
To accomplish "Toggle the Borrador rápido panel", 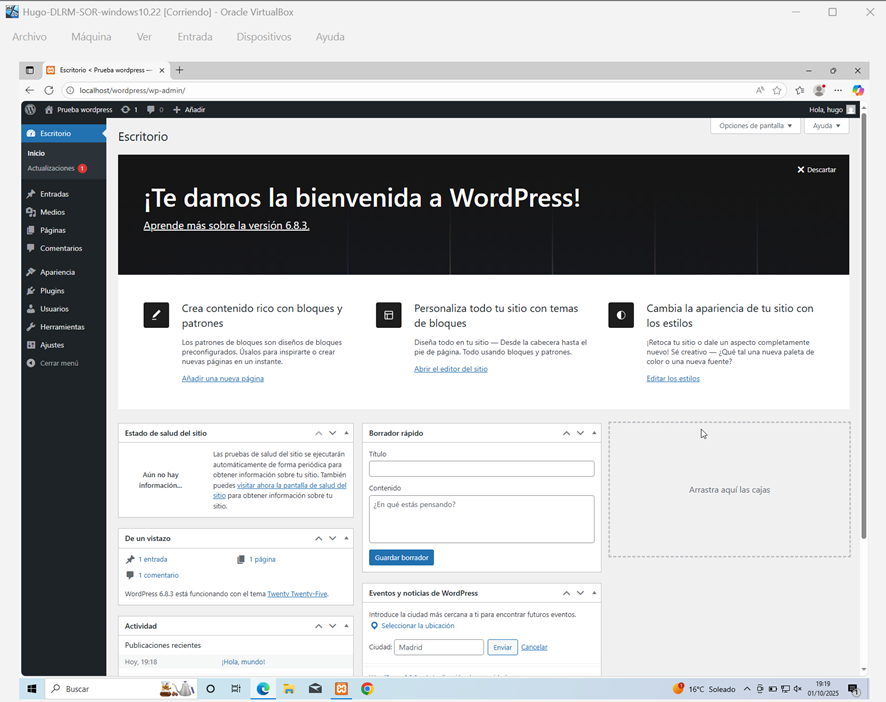I will tap(594, 433).
